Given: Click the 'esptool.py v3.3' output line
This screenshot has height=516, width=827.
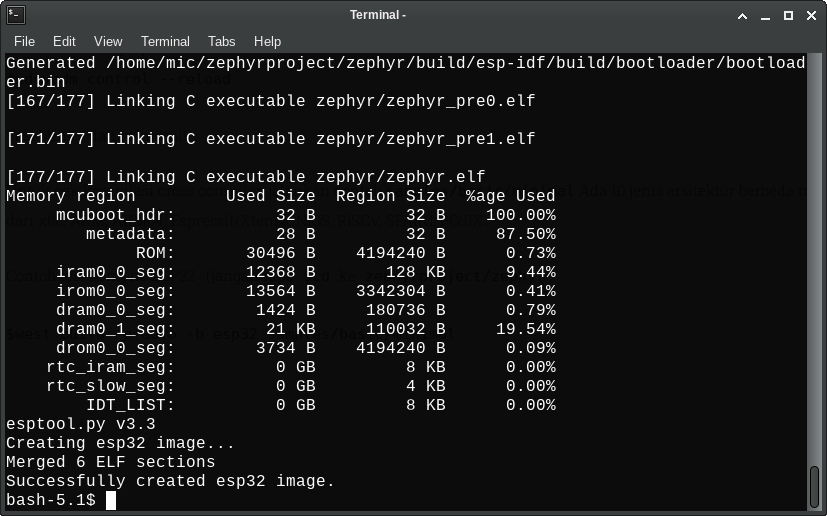Looking at the screenshot, I should click(80, 424).
